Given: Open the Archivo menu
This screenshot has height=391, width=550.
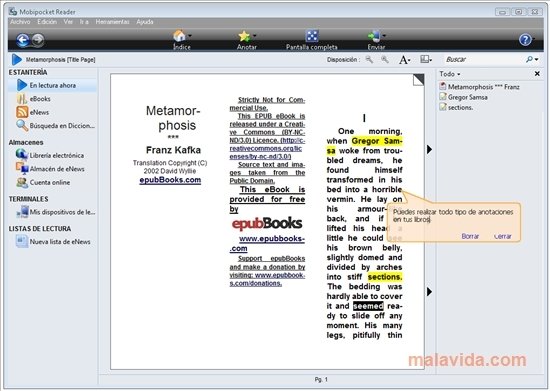Looking at the screenshot, I should [x=20, y=22].
